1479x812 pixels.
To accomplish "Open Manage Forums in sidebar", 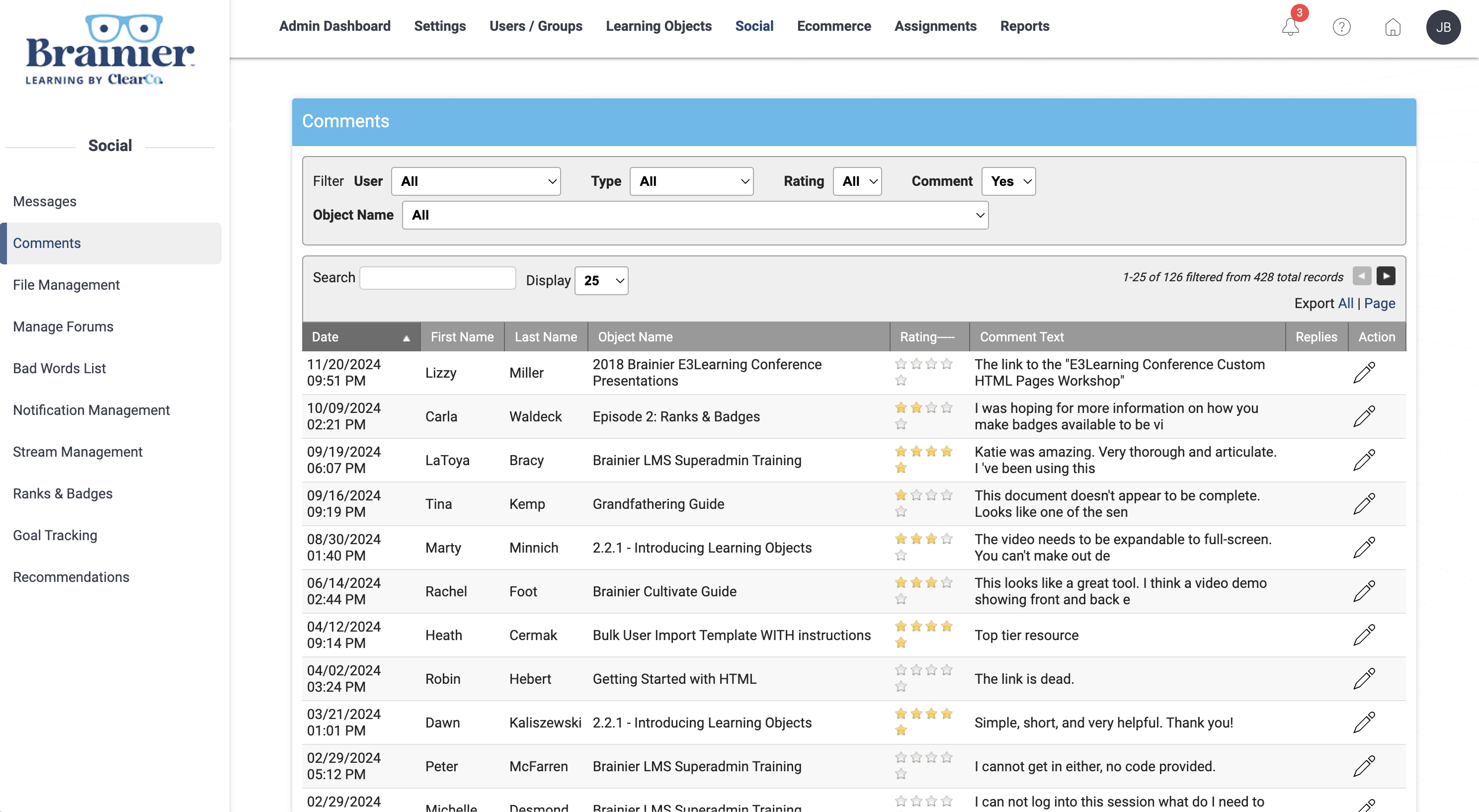I will tap(63, 327).
